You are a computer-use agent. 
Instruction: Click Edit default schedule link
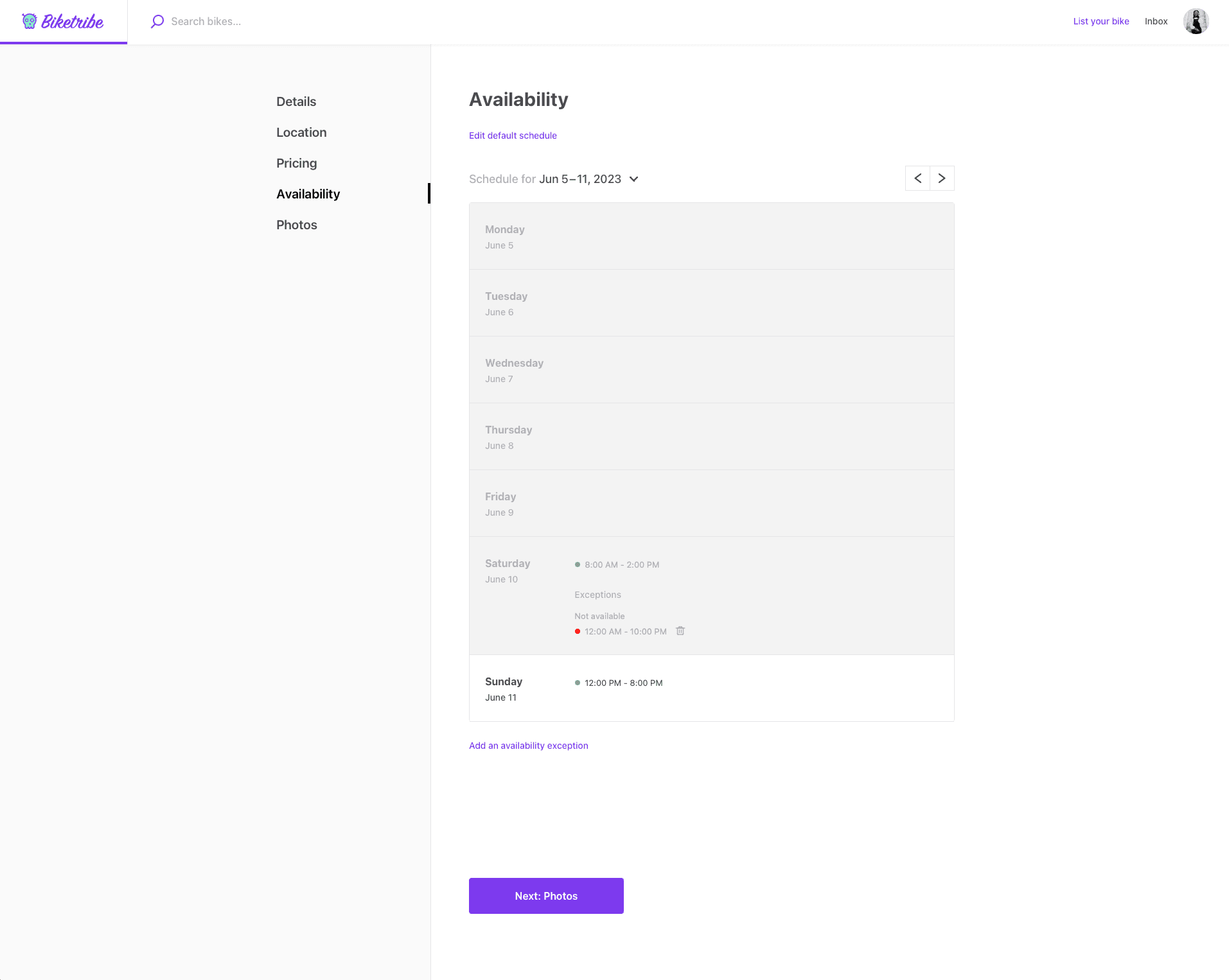513,136
